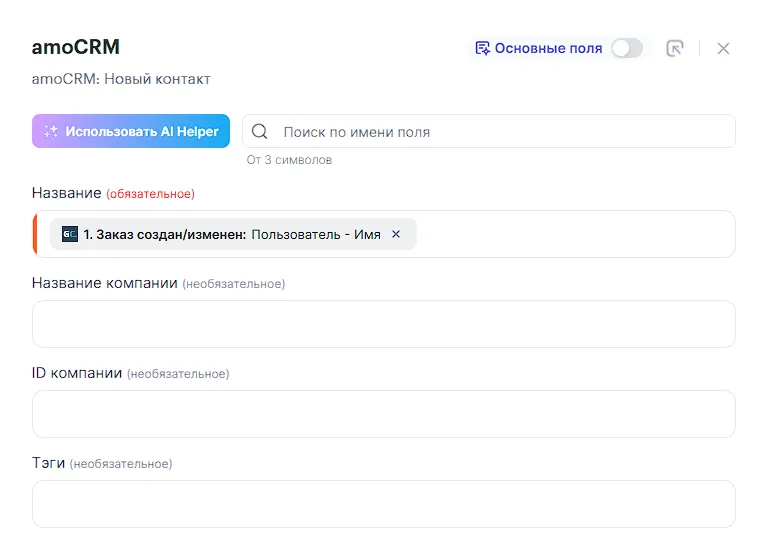This screenshot has width=776, height=541.
Task: Focus the Название компании input field
Action: click(384, 324)
